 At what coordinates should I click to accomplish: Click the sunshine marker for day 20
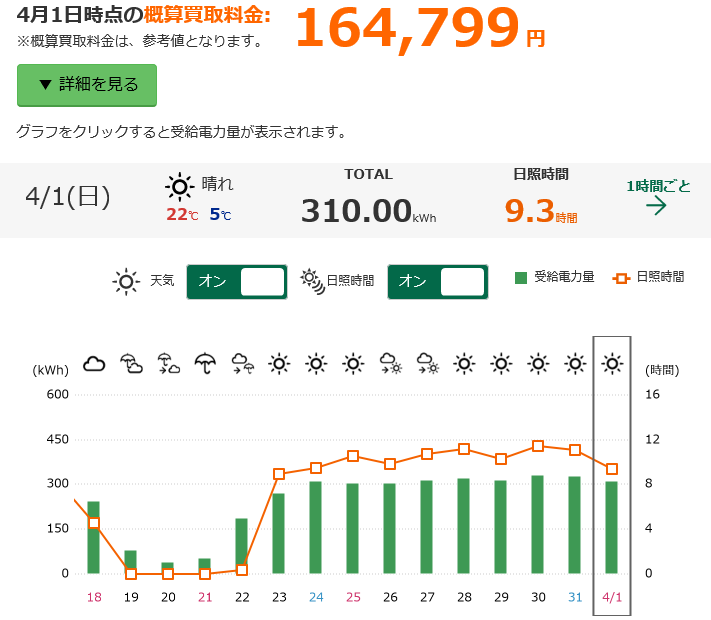pyautogui.click(x=168, y=574)
